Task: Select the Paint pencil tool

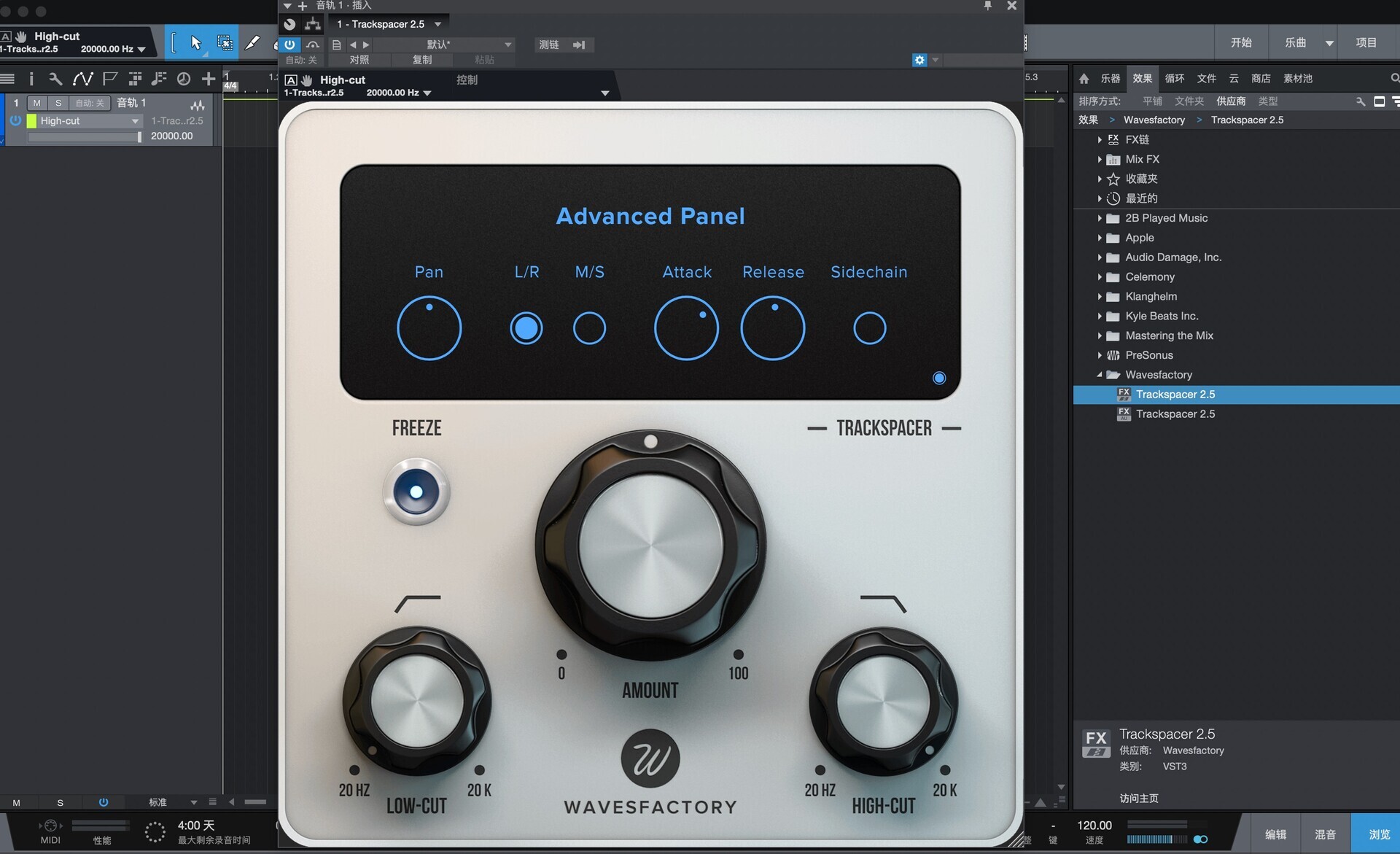Action: pos(252,43)
